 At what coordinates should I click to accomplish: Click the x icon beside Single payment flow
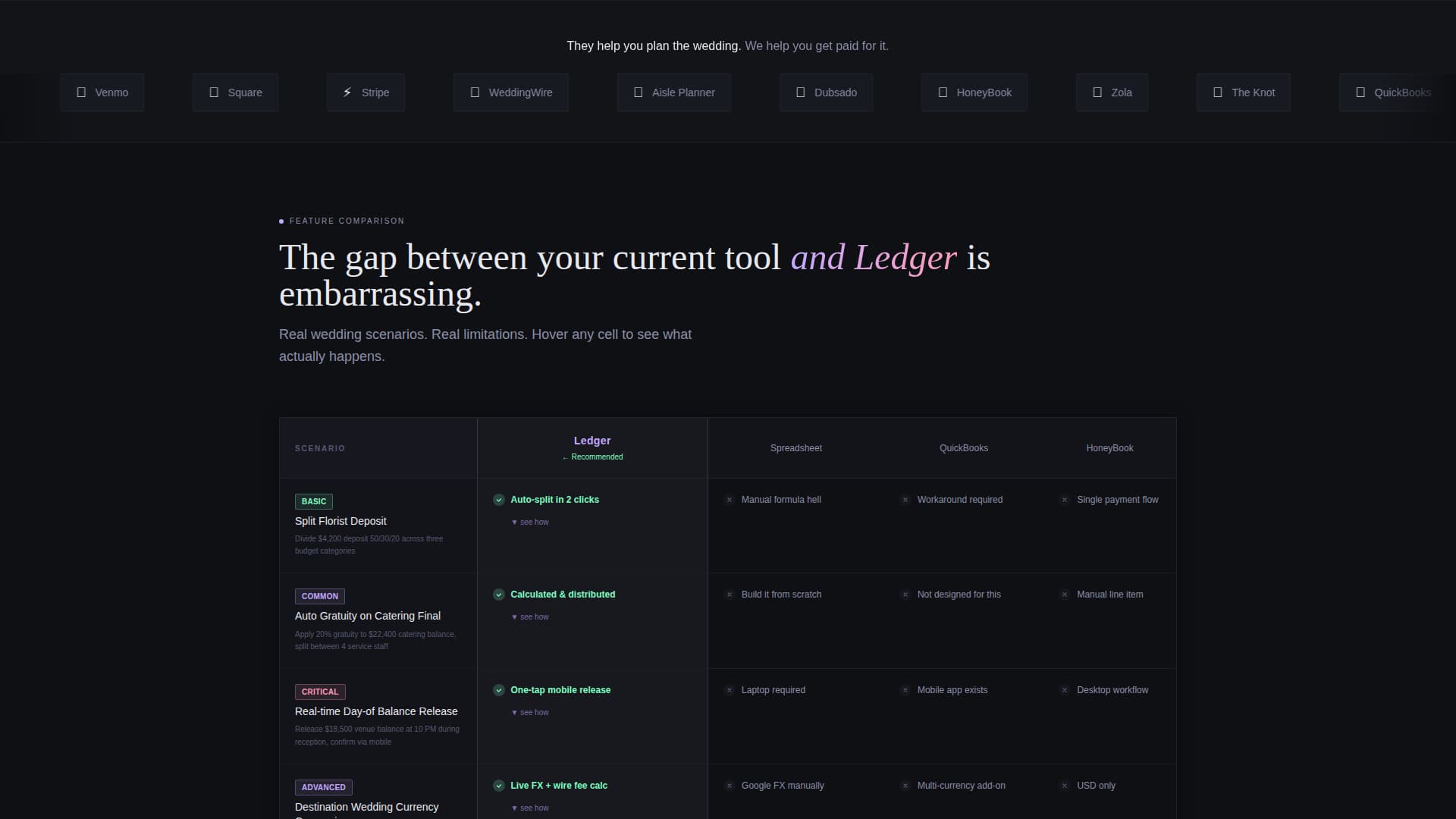1065,500
